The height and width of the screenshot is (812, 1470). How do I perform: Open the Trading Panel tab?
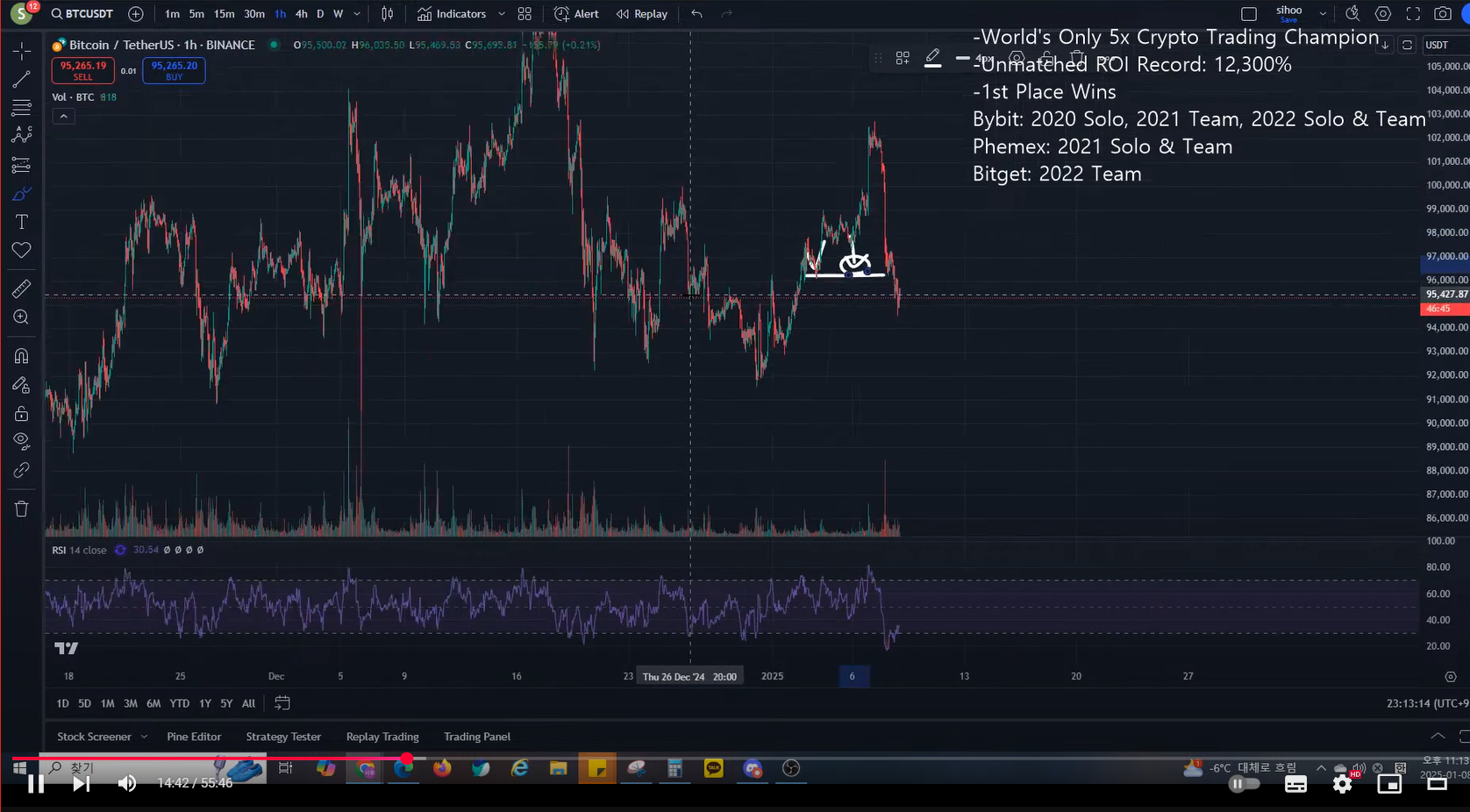[477, 737]
